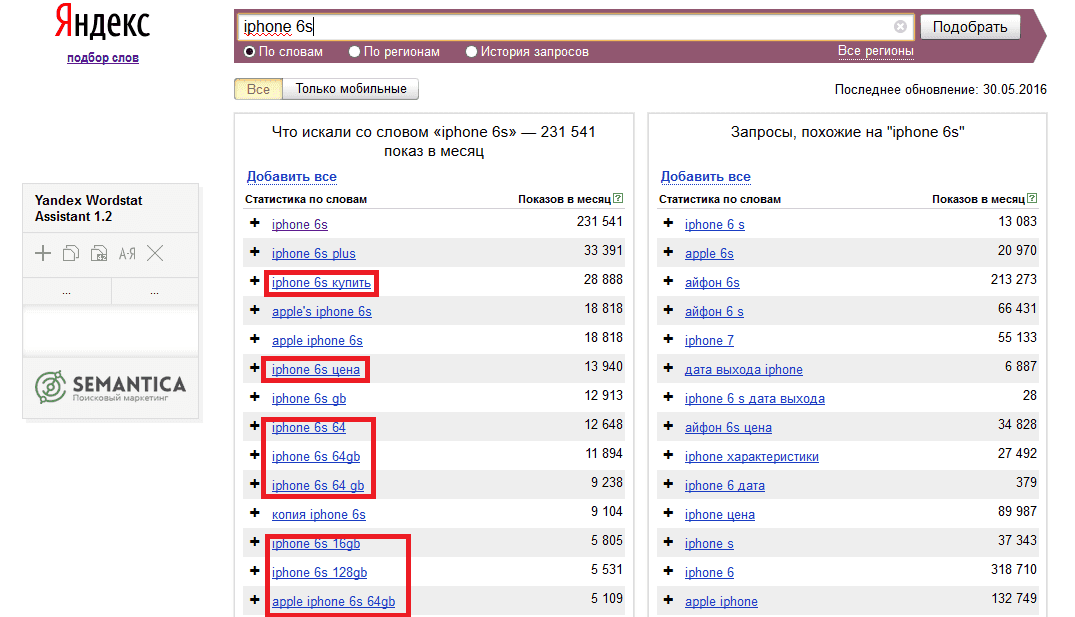This screenshot has width=1075, height=617.
Task: Select the 'По регионам' radio button
Action: point(354,51)
